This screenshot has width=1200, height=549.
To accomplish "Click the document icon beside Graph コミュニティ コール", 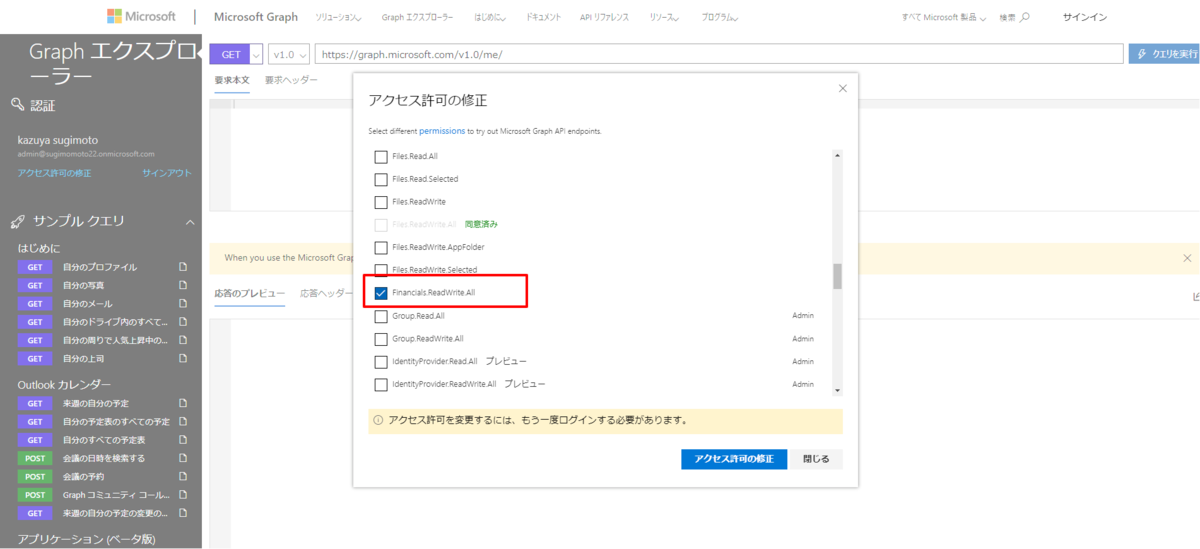I will tap(183, 495).
